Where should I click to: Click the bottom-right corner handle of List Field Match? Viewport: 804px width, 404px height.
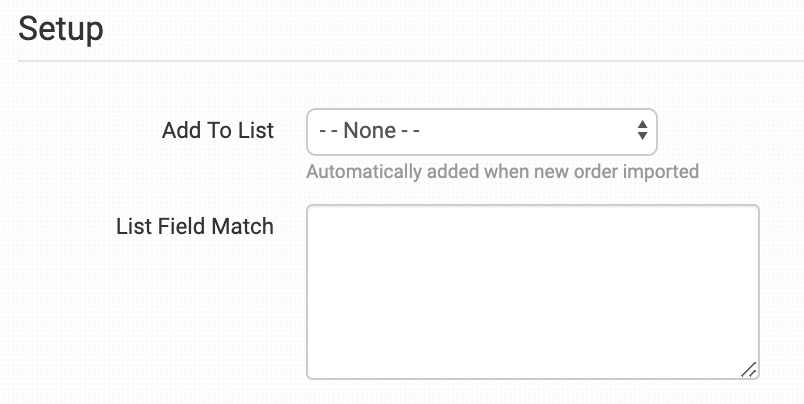pyautogui.click(x=749, y=369)
